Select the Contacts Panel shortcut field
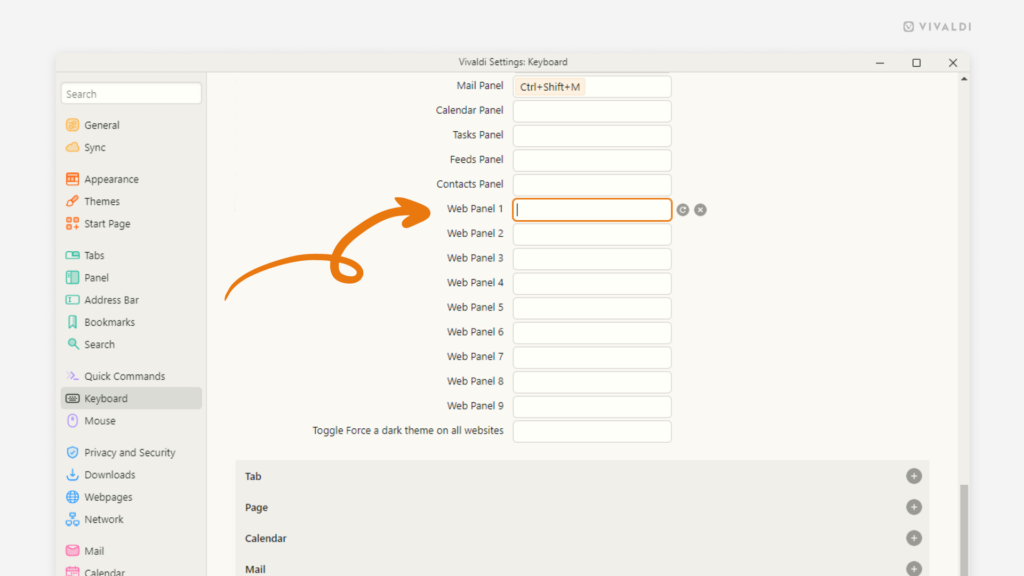 coord(592,185)
